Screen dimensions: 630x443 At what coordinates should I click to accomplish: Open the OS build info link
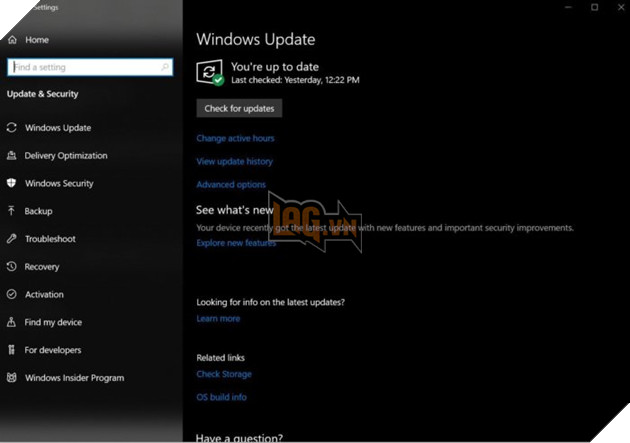click(x=221, y=397)
